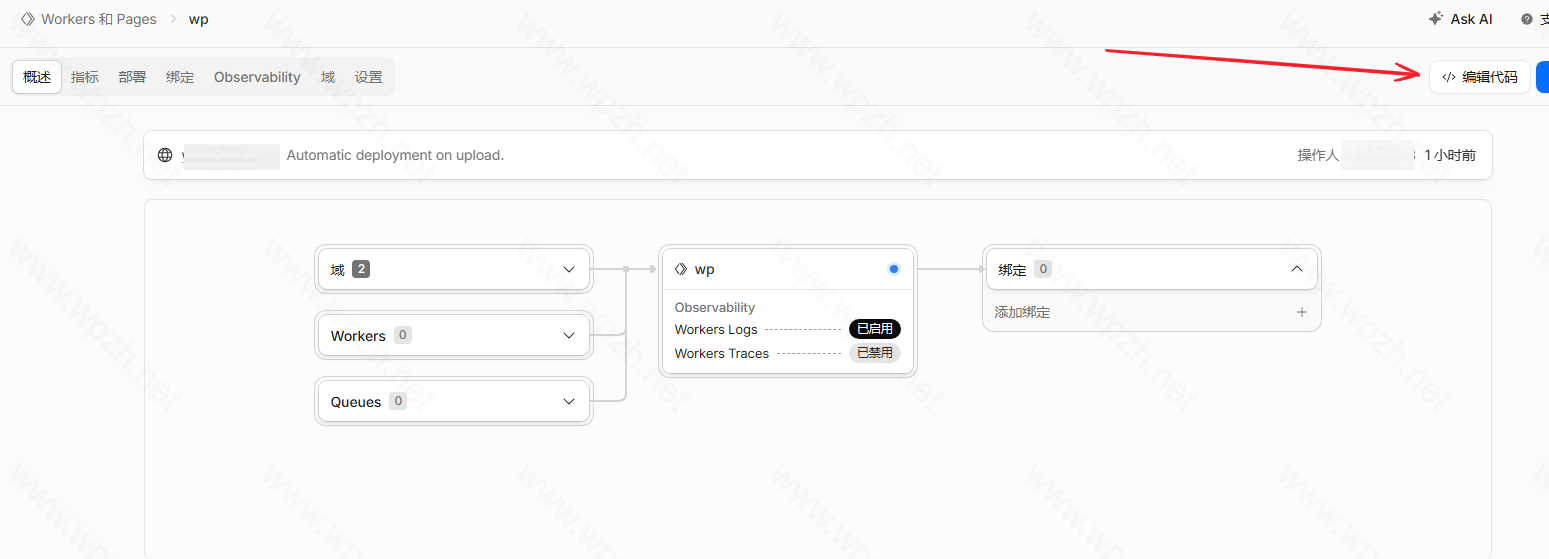
Task: Click the blue button at top right edge
Action: (x=1542, y=77)
